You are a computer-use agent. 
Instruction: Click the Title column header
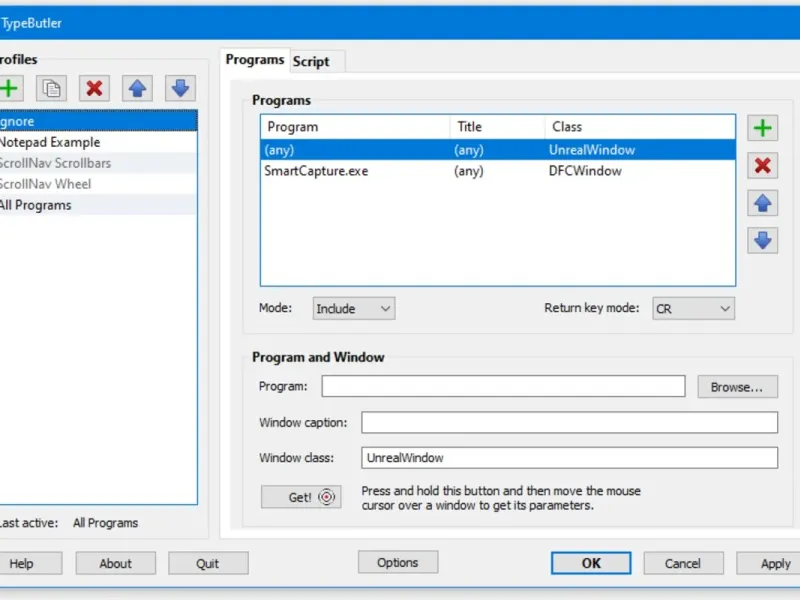[x=497, y=127]
